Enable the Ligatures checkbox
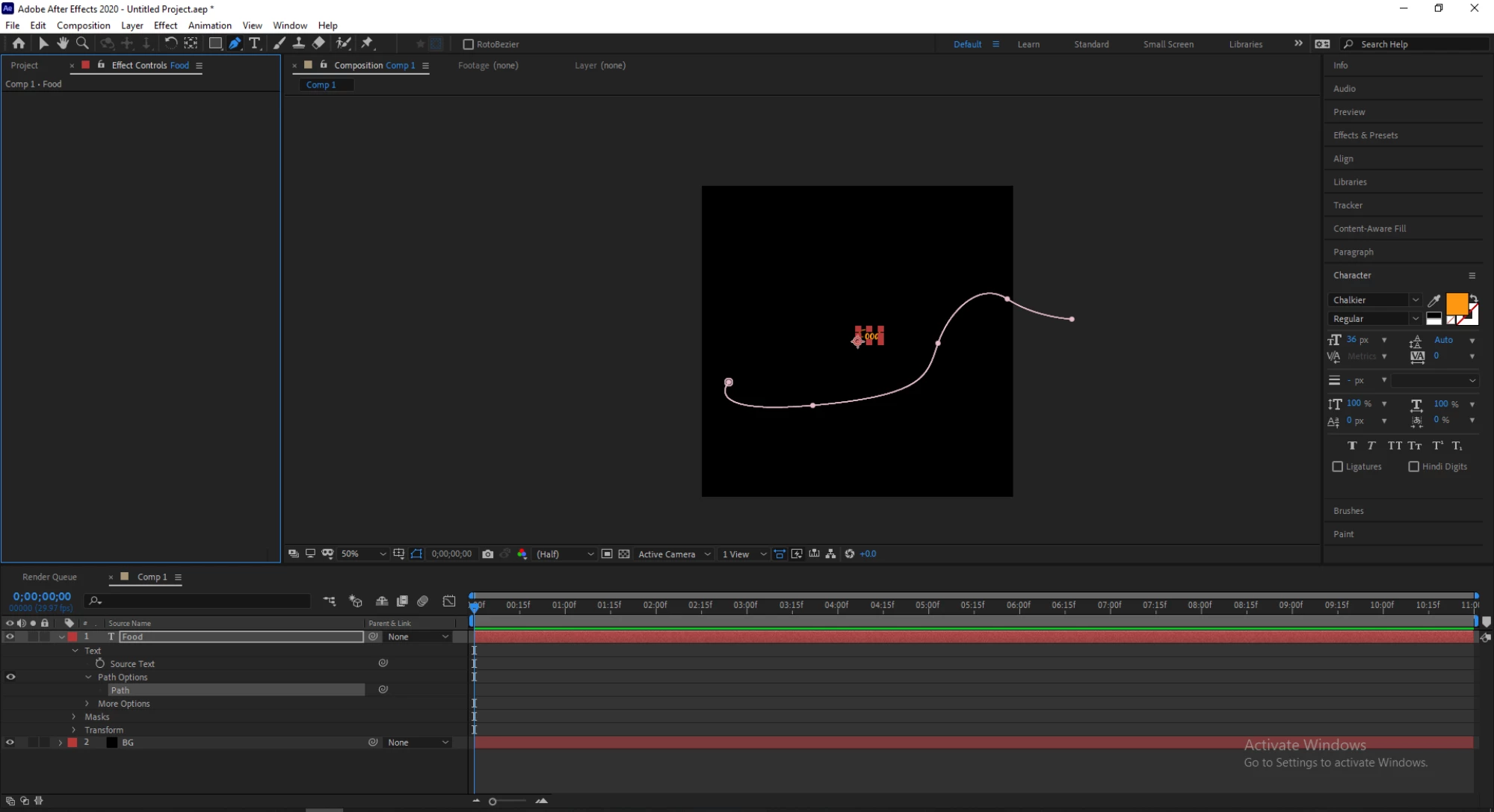1494x812 pixels. point(1338,467)
